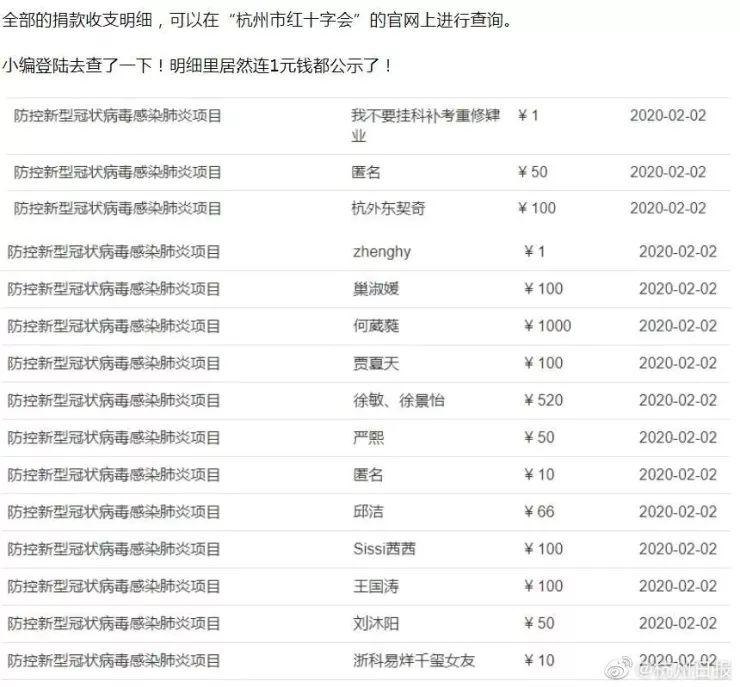Click the ¥ 1000 donation amount
This screenshot has width=740, height=687.
tap(547, 326)
